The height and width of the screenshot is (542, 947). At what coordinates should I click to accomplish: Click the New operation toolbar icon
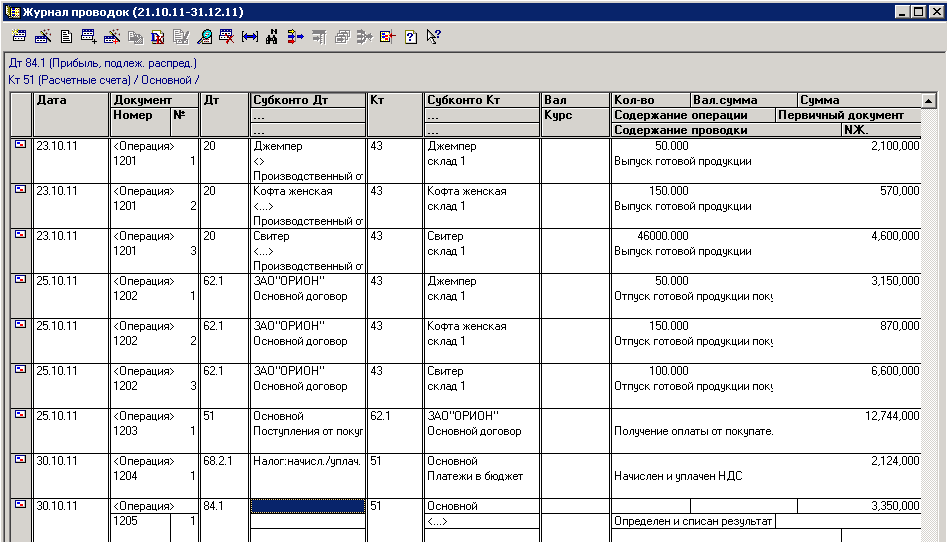(19, 37)
